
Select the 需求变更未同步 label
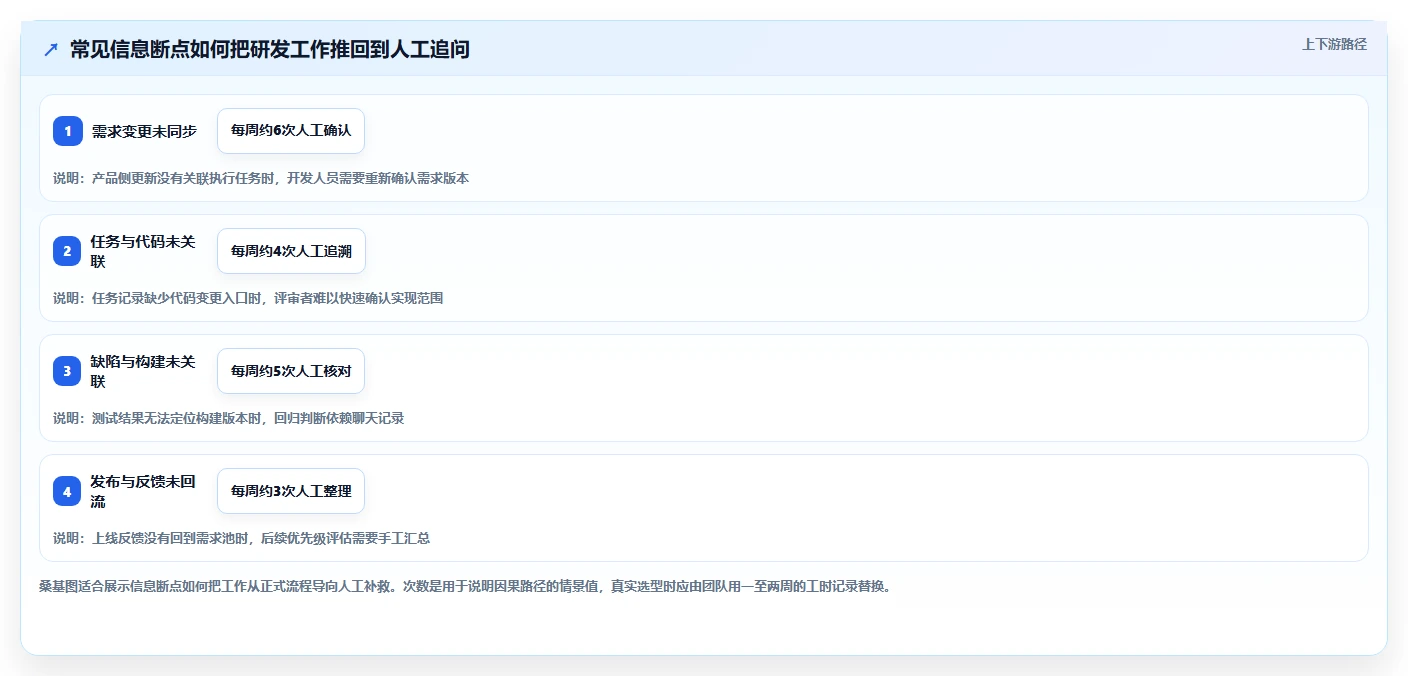pyautogui.click(x=144, y=131)
